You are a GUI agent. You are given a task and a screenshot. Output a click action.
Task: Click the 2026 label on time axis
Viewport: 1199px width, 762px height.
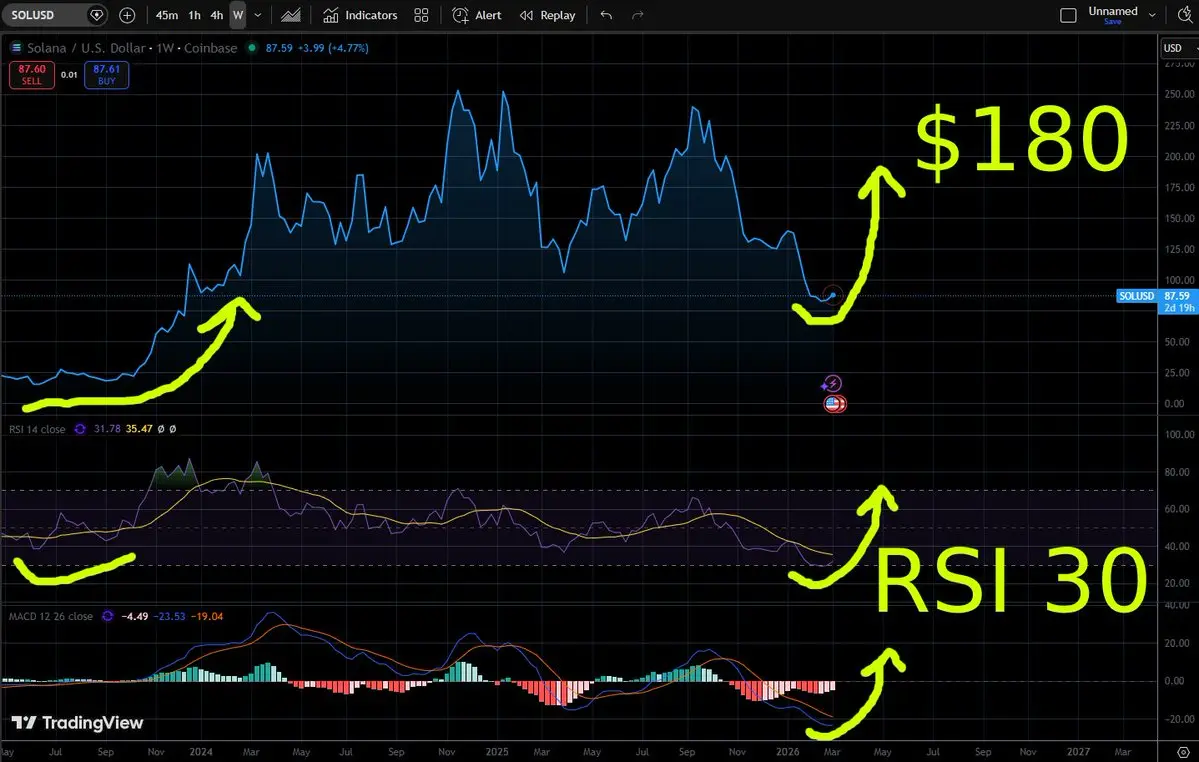click(788, 751)
